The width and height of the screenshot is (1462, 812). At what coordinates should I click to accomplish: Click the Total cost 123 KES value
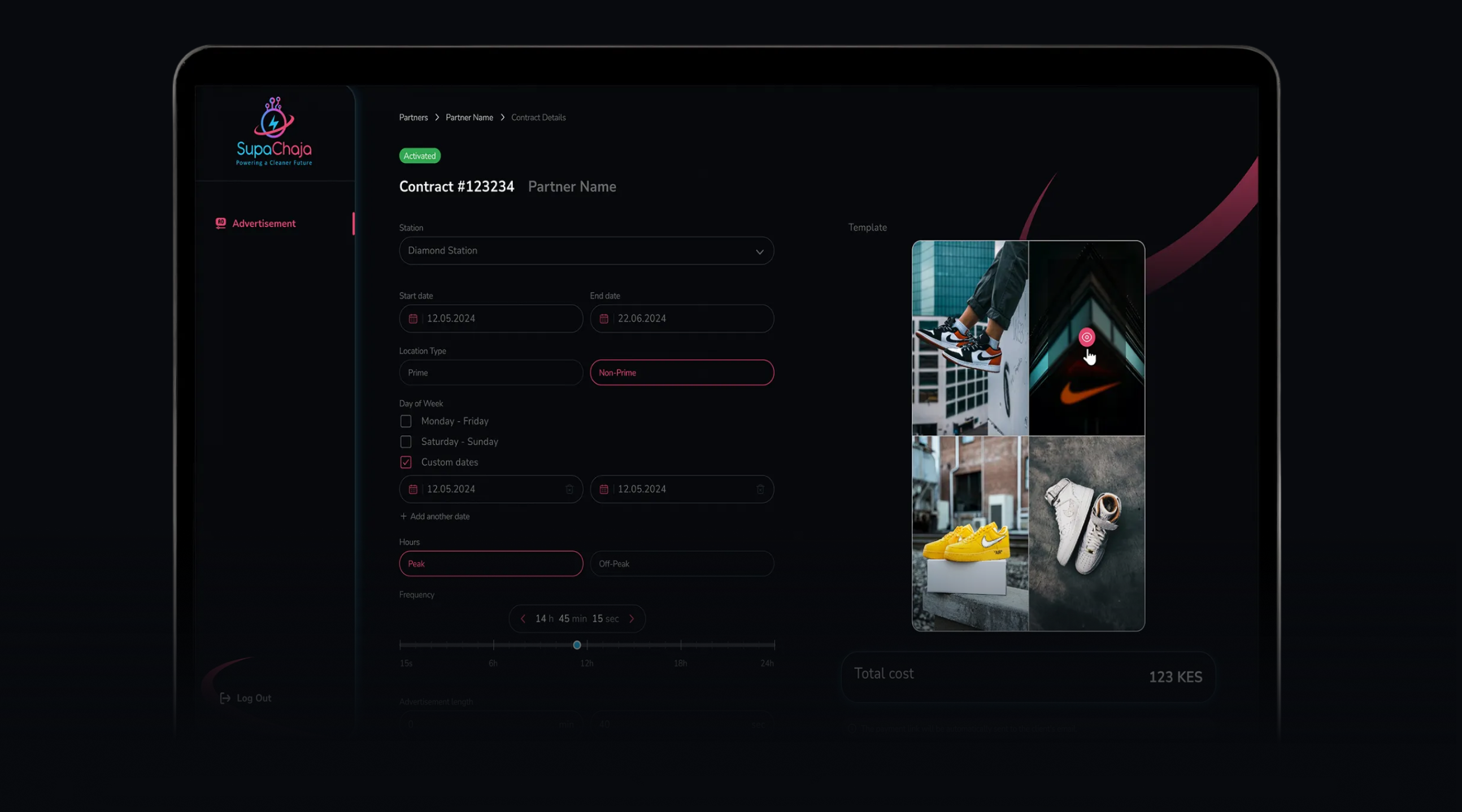[1176, 677]
